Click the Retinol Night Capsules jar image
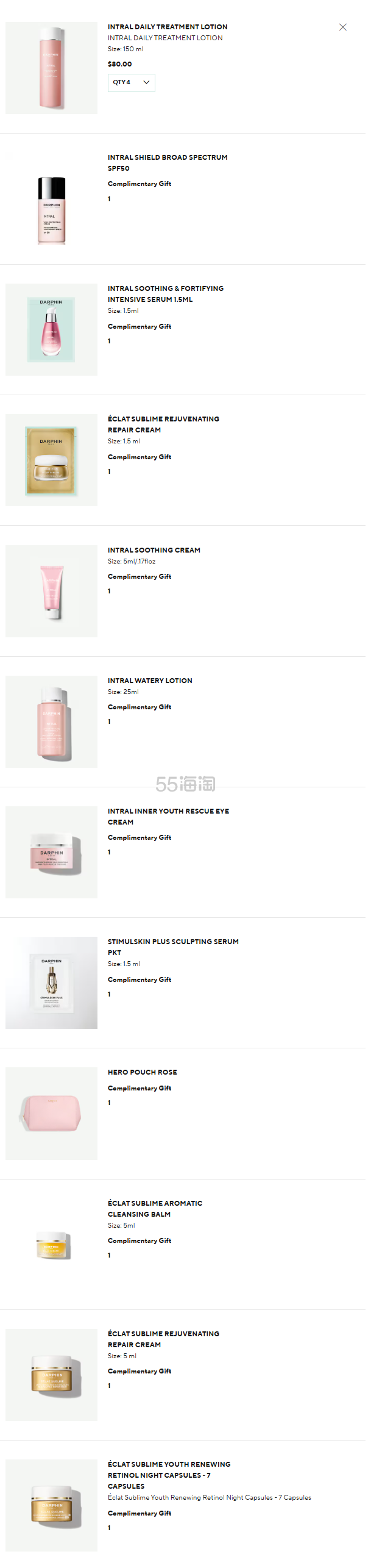The height and width of the screenshot is (1568, 371). click(x=52, y=1506)
